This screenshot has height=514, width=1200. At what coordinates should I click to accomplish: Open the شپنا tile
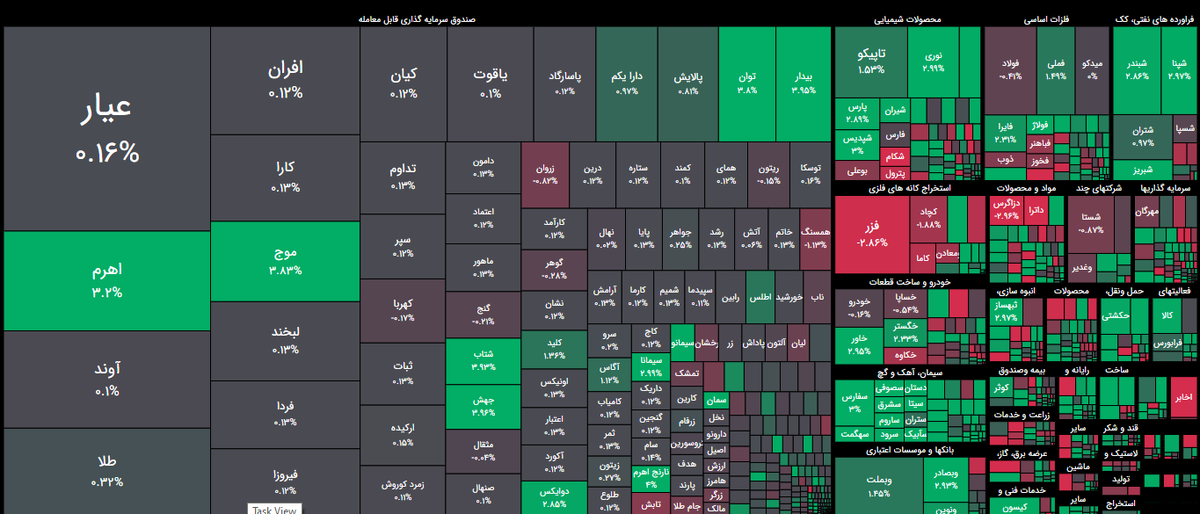(x=1177, y=68)
